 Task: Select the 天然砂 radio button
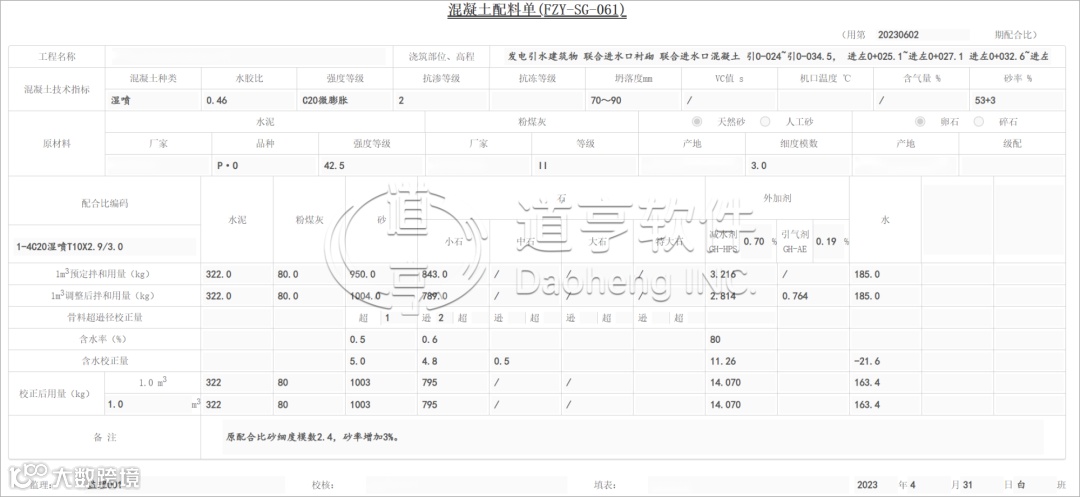click(697, 122)
